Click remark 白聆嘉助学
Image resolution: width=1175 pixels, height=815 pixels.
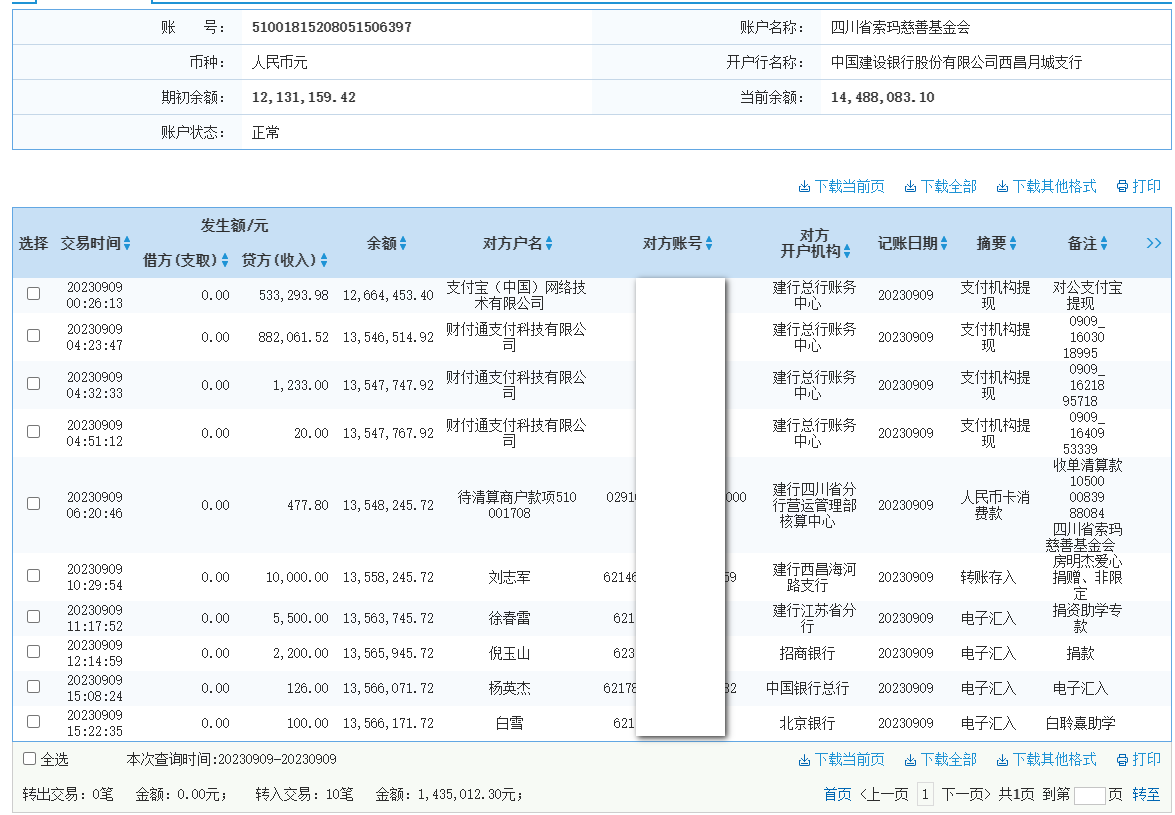1081,723
